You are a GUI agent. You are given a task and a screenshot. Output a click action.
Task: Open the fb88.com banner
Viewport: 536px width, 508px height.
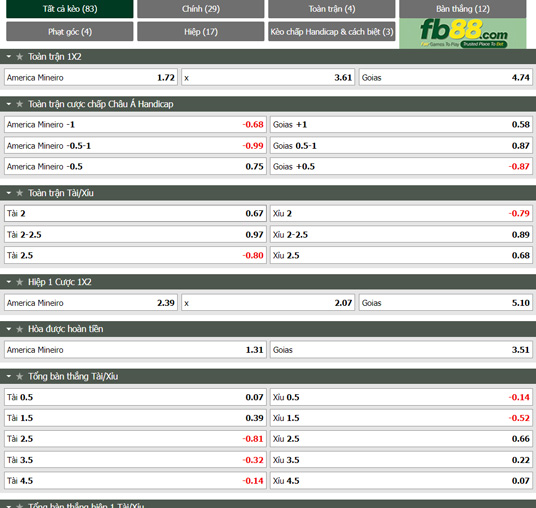click(x=463, y=34)
